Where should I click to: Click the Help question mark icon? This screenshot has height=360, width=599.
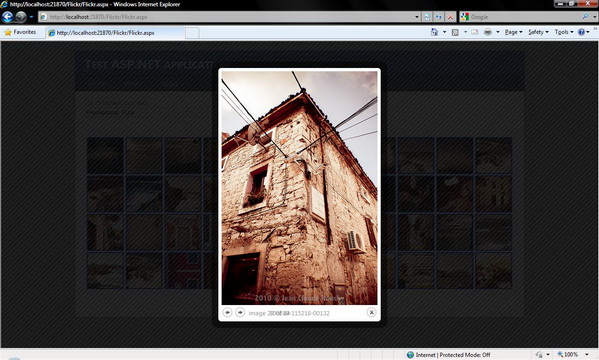click(x=581, y=32)
